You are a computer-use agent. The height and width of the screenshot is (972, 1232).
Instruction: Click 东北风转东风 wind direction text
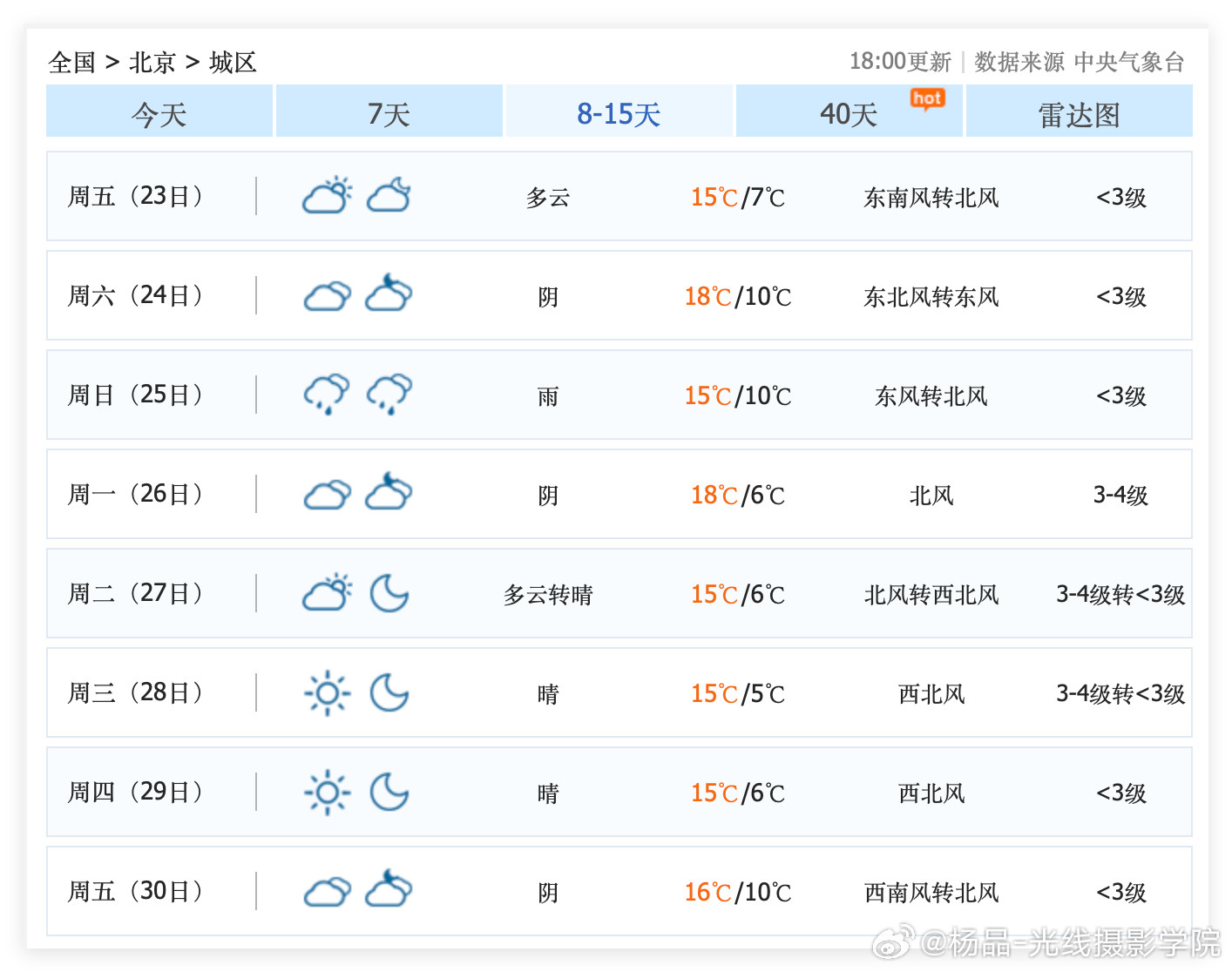pos(931,297)
